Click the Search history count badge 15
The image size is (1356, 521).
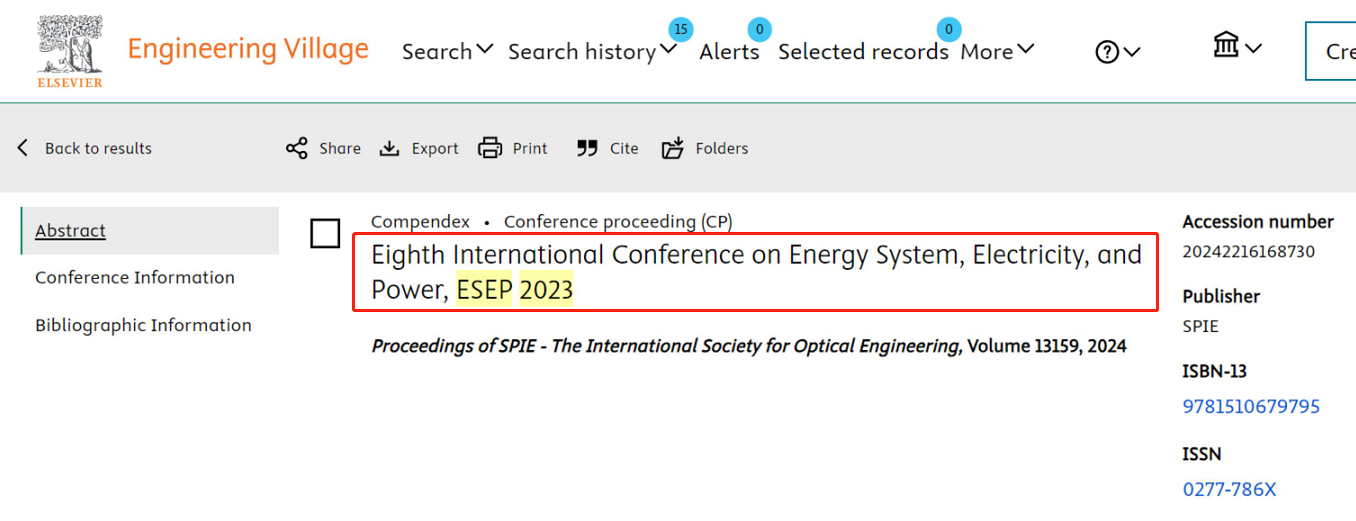pos(681,29)
